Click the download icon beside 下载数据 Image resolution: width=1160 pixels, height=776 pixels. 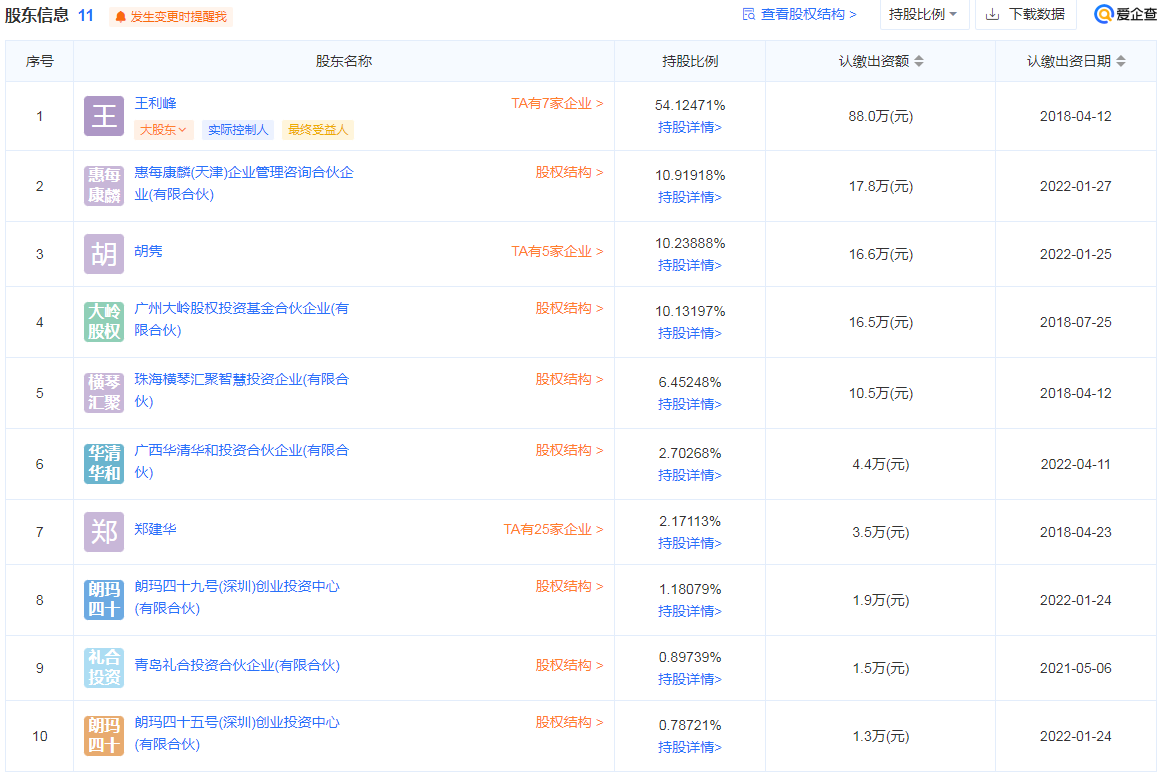tap(993, 14)
